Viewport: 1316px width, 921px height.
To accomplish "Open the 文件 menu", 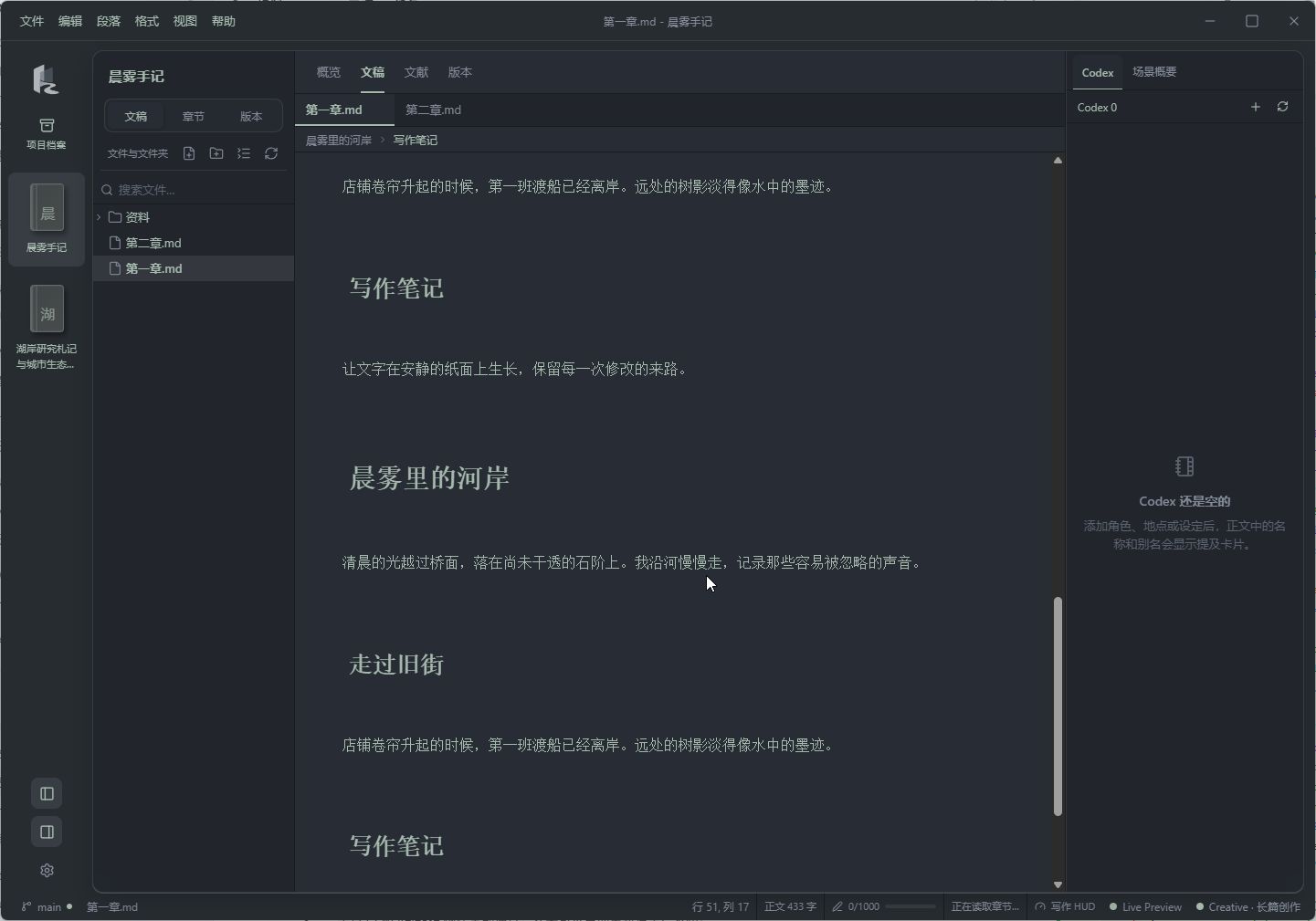I will 32,21.
